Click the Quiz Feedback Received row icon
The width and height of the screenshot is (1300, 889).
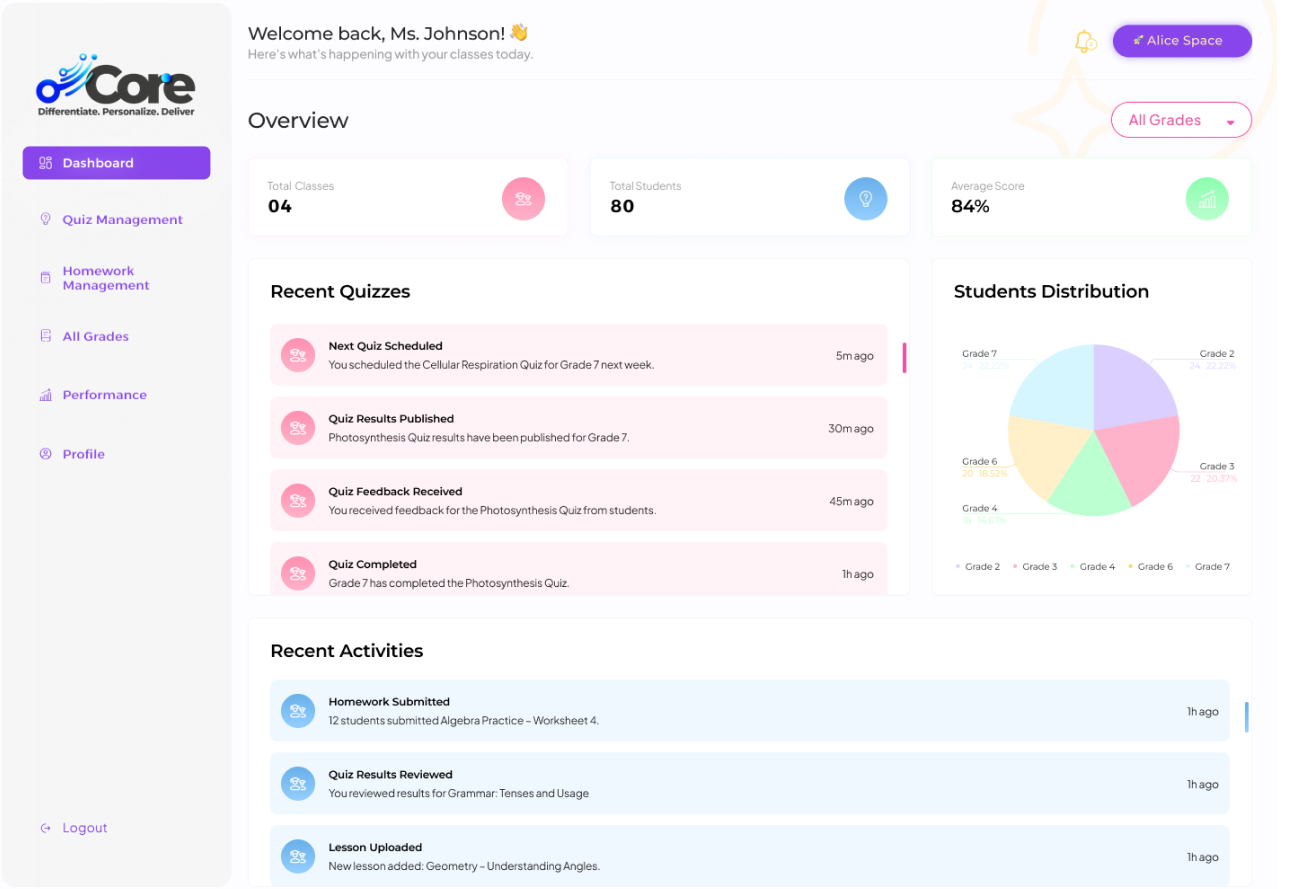click(x=297, y=501)
